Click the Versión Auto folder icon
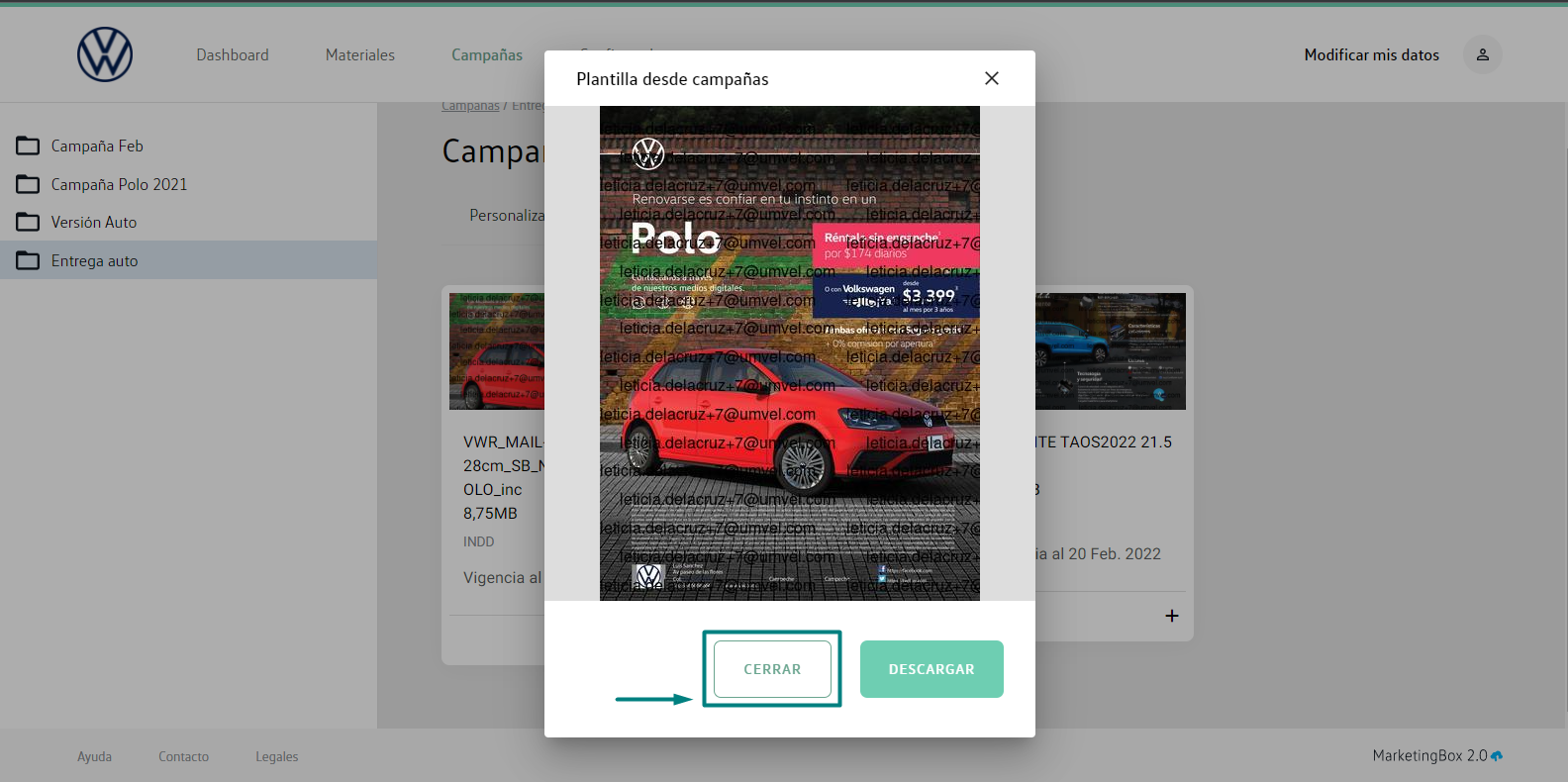 (x=28, y=222)
